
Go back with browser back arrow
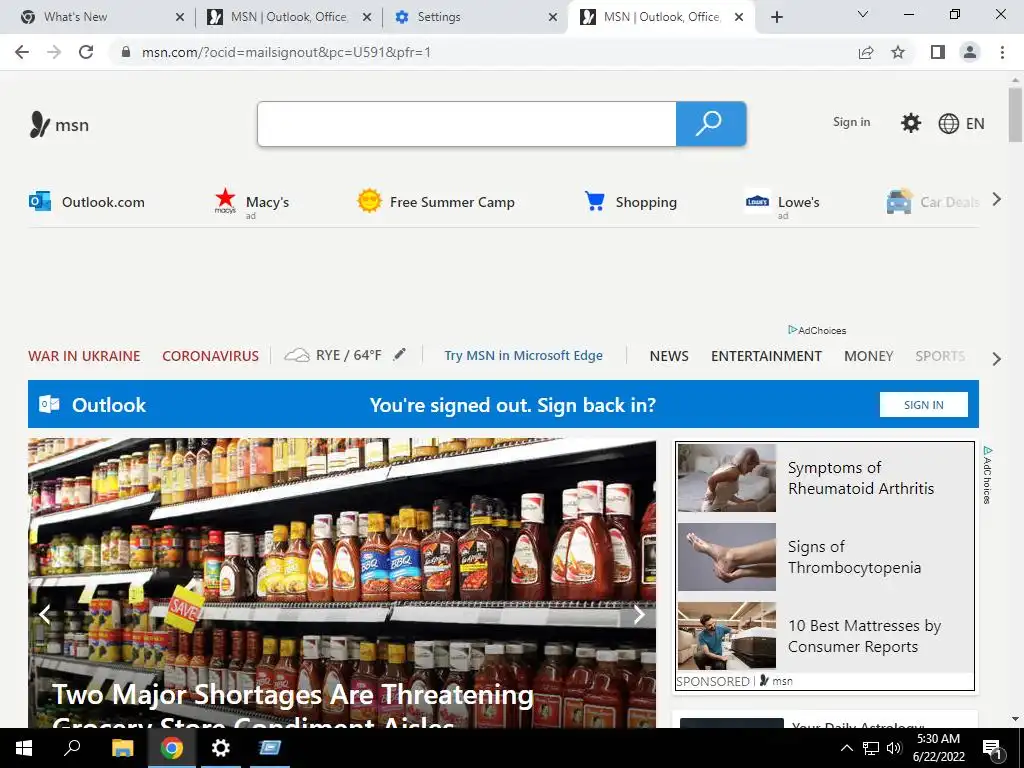click(22, 52)
